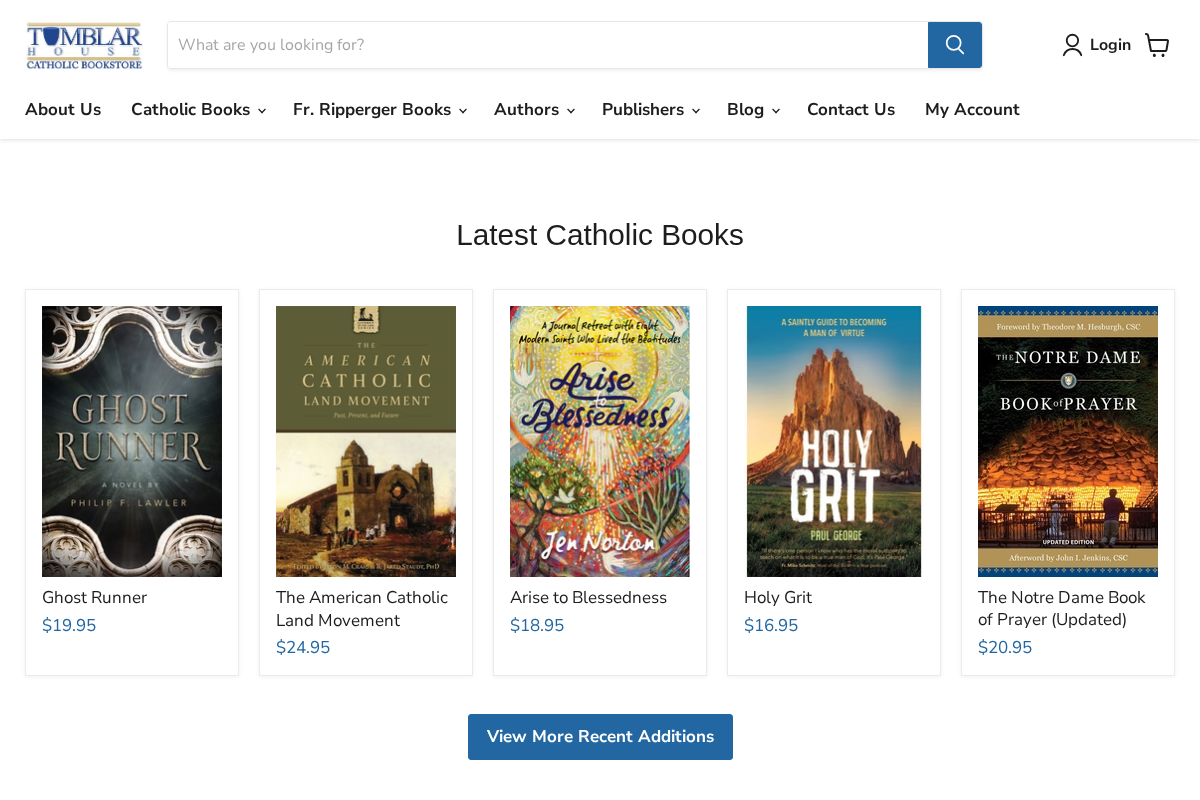Click the search magnifying glass icon
The image size is (1200, 800).
(954, 44)
